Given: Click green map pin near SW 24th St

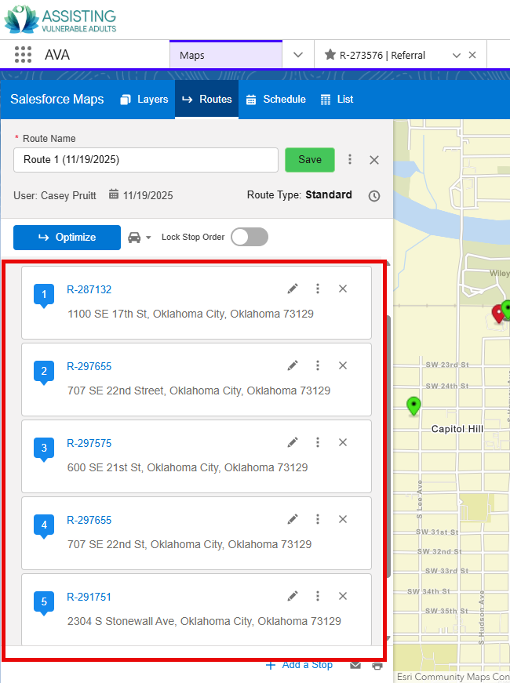Looking at the screenshot, I should [414, 406].
